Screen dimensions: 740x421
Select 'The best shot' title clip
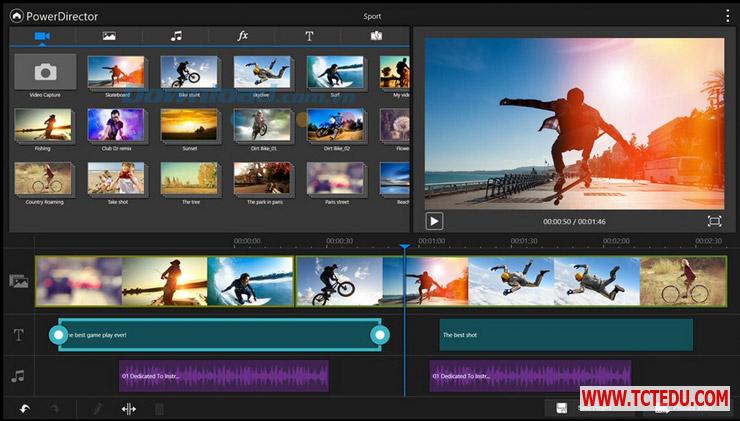(566, 335)
